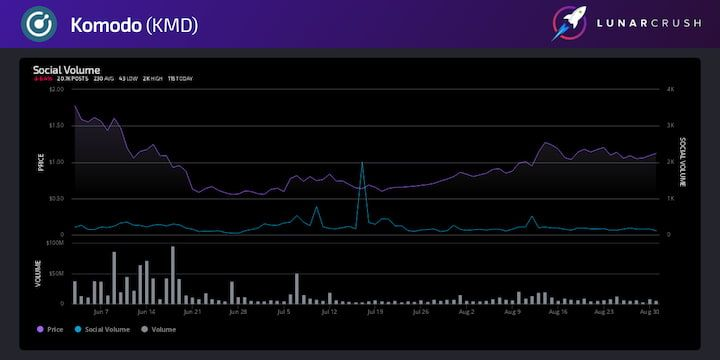Click the 3K social volume axis label
The image size is (720, 360).
point(670,125)
